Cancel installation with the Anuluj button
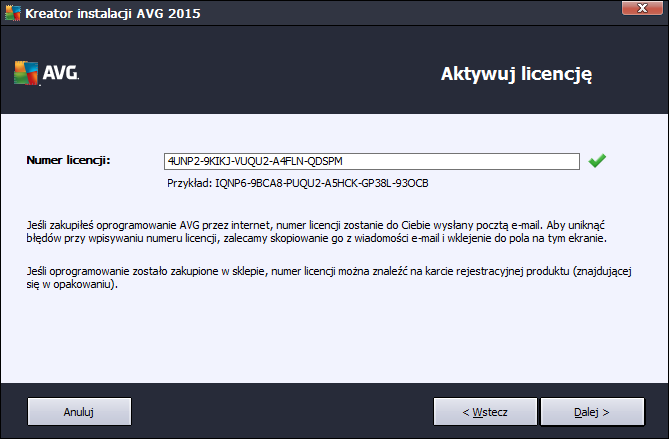The height and width of the screenshot is (439, 669). (x=79, y=412)
